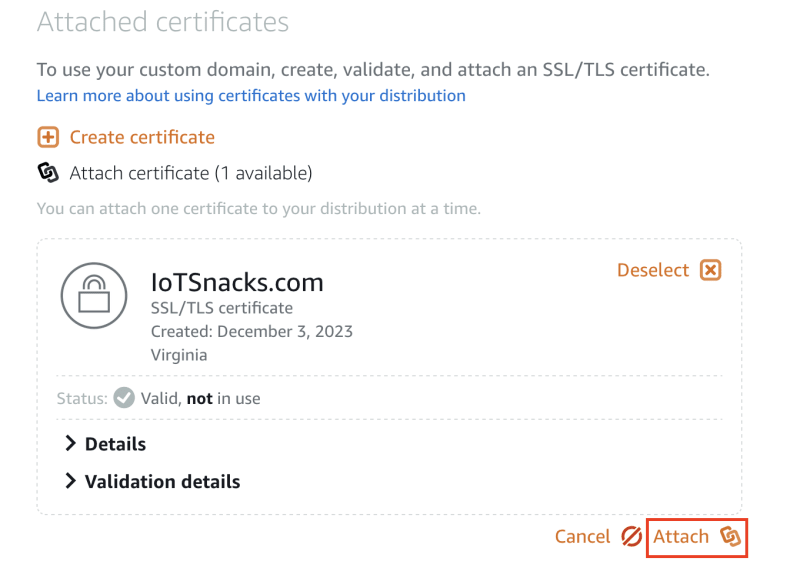
Task: Click the 'SSL/TLS certificate' subtitle text
Action: tap(222, 308)
